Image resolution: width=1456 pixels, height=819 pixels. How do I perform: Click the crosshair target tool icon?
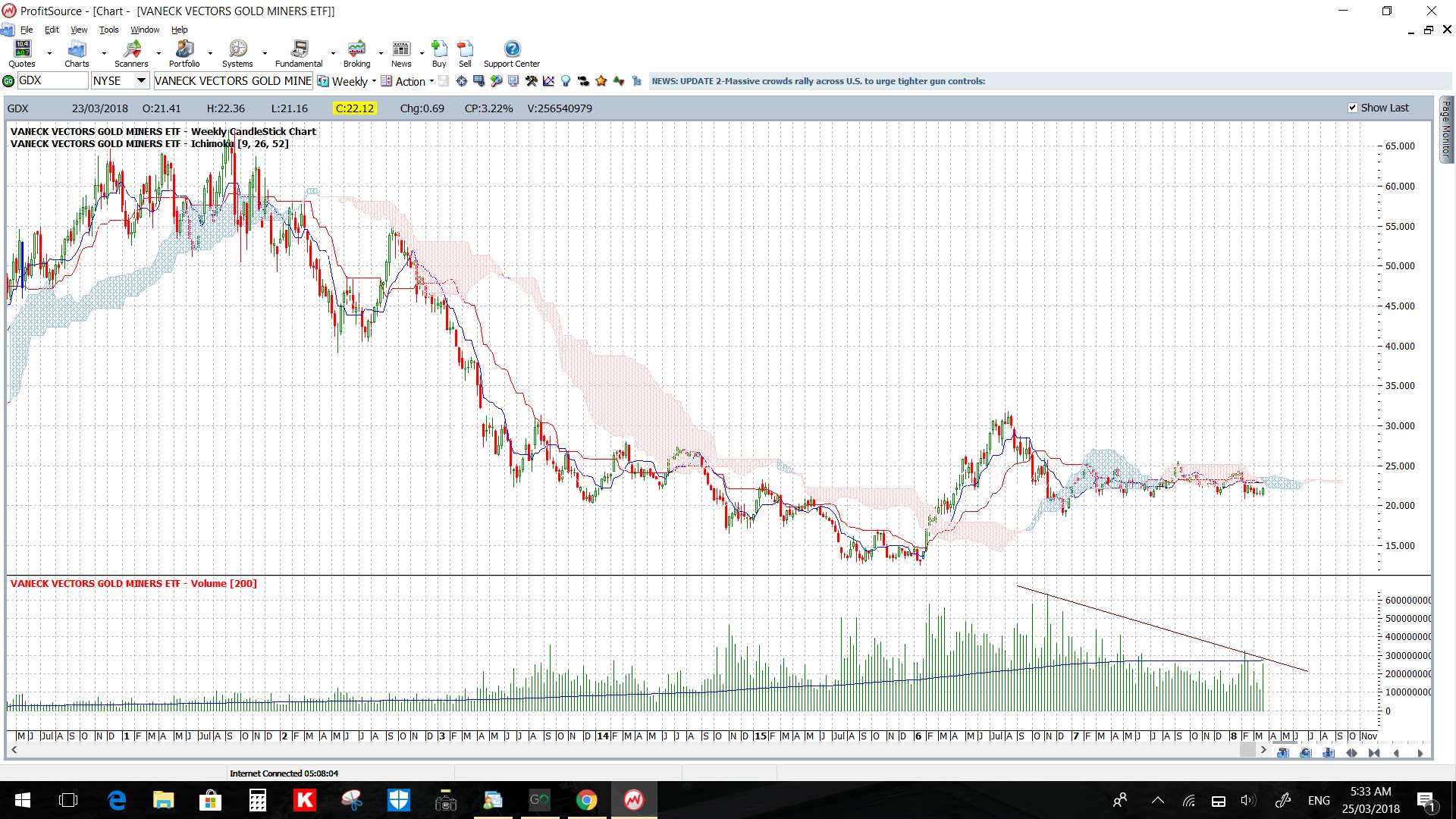pyautogui.click(x=461, y=81)
